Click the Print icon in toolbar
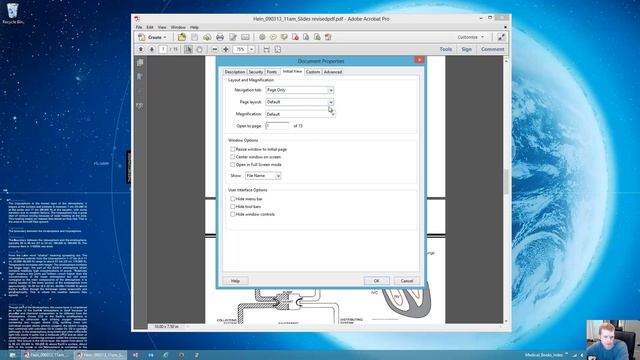This screenshot has width=640, height=360. [x=220, y=37]
